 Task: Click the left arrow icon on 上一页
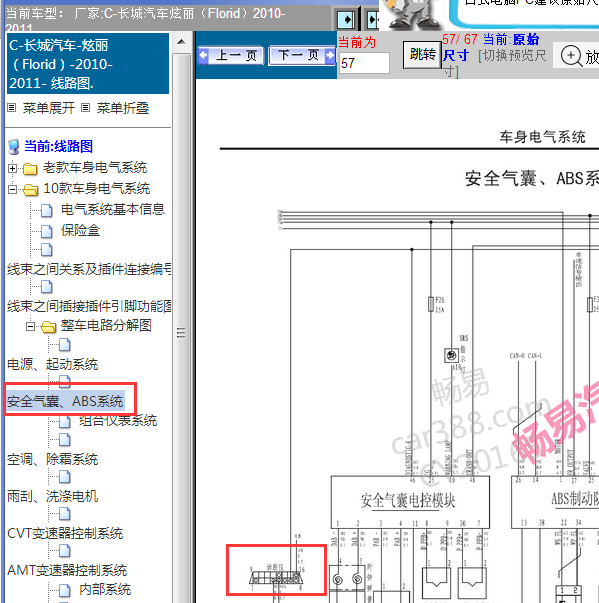(204, 55)
